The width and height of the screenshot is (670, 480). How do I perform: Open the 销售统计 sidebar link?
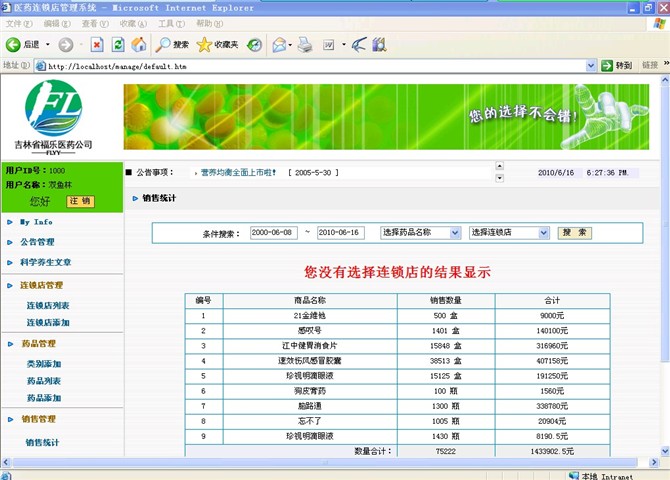42,442
